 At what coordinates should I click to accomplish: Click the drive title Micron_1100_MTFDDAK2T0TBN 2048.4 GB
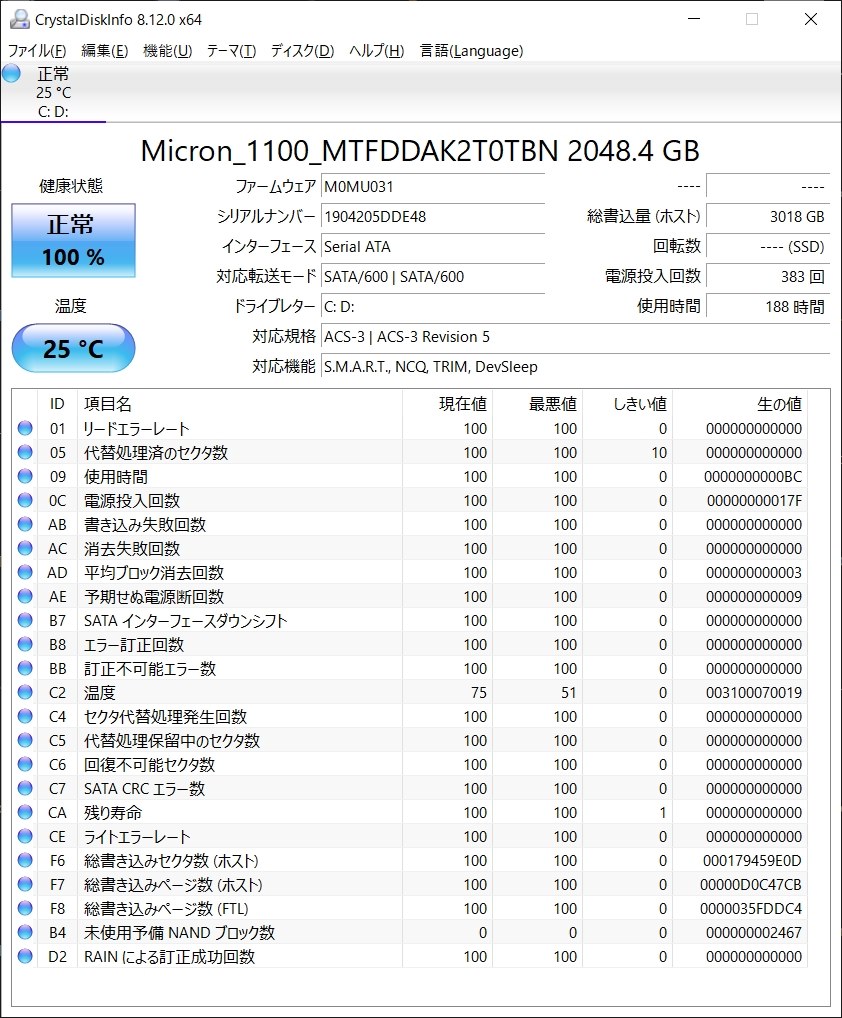coord(420,151)
